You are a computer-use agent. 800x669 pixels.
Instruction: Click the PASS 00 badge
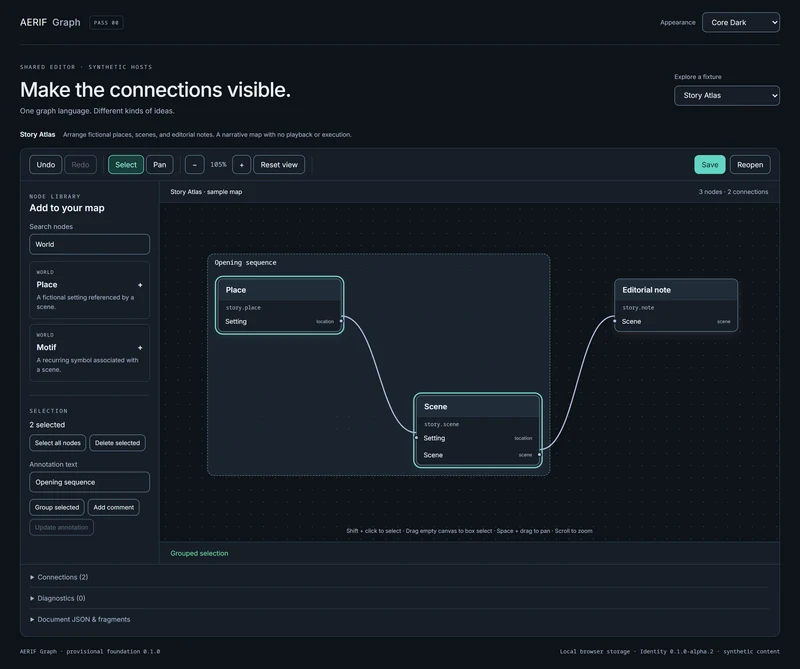(x=106, y=22)
